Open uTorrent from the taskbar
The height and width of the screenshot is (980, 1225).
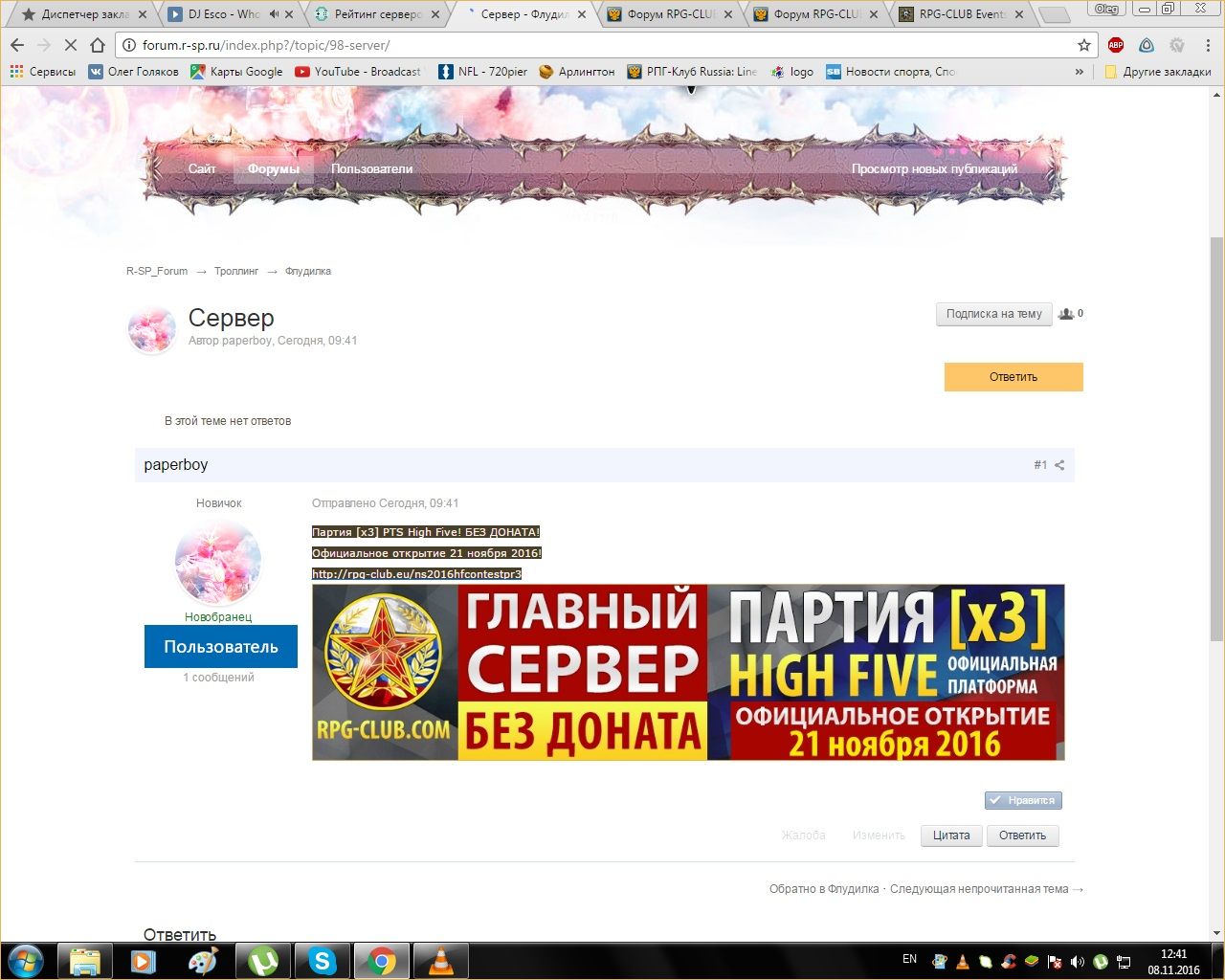click(x=262, y=960)
